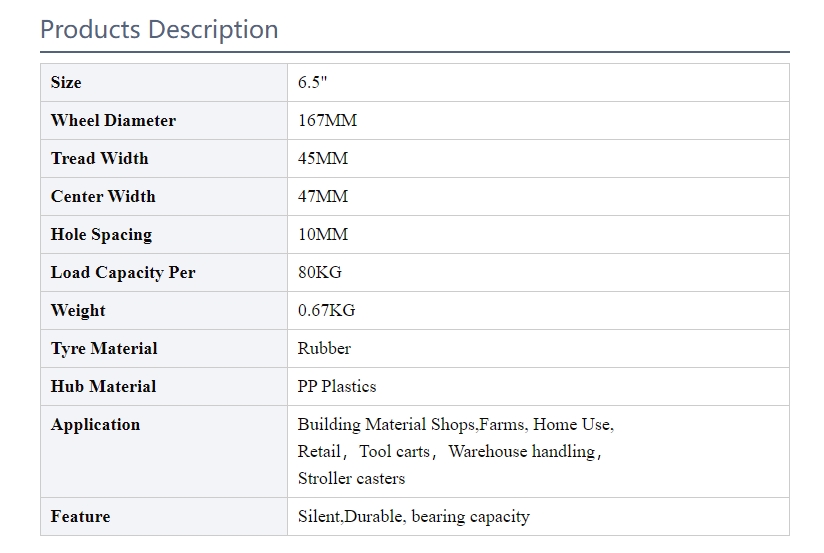
Task: Select the Size label cell
Action: tap(164, 83)
